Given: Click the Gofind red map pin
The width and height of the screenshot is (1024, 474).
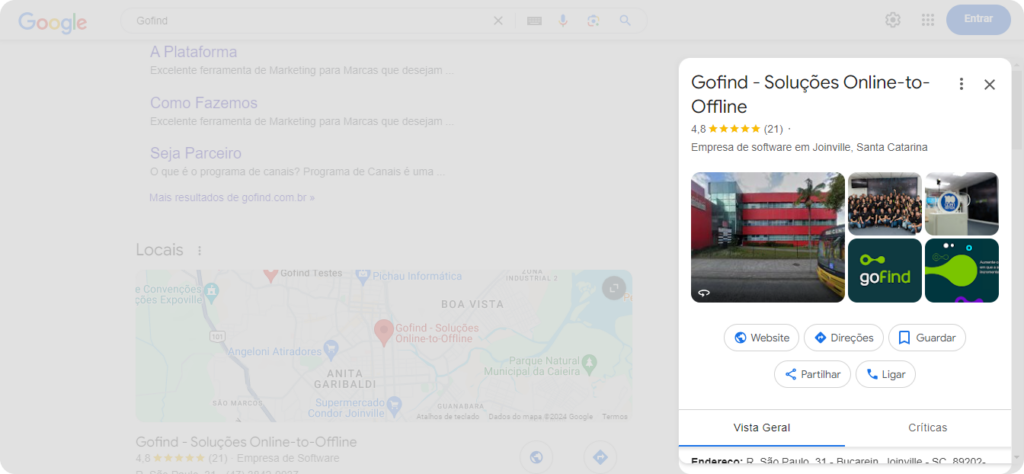Looking at the screenshot, I should [x=383, y=332].
